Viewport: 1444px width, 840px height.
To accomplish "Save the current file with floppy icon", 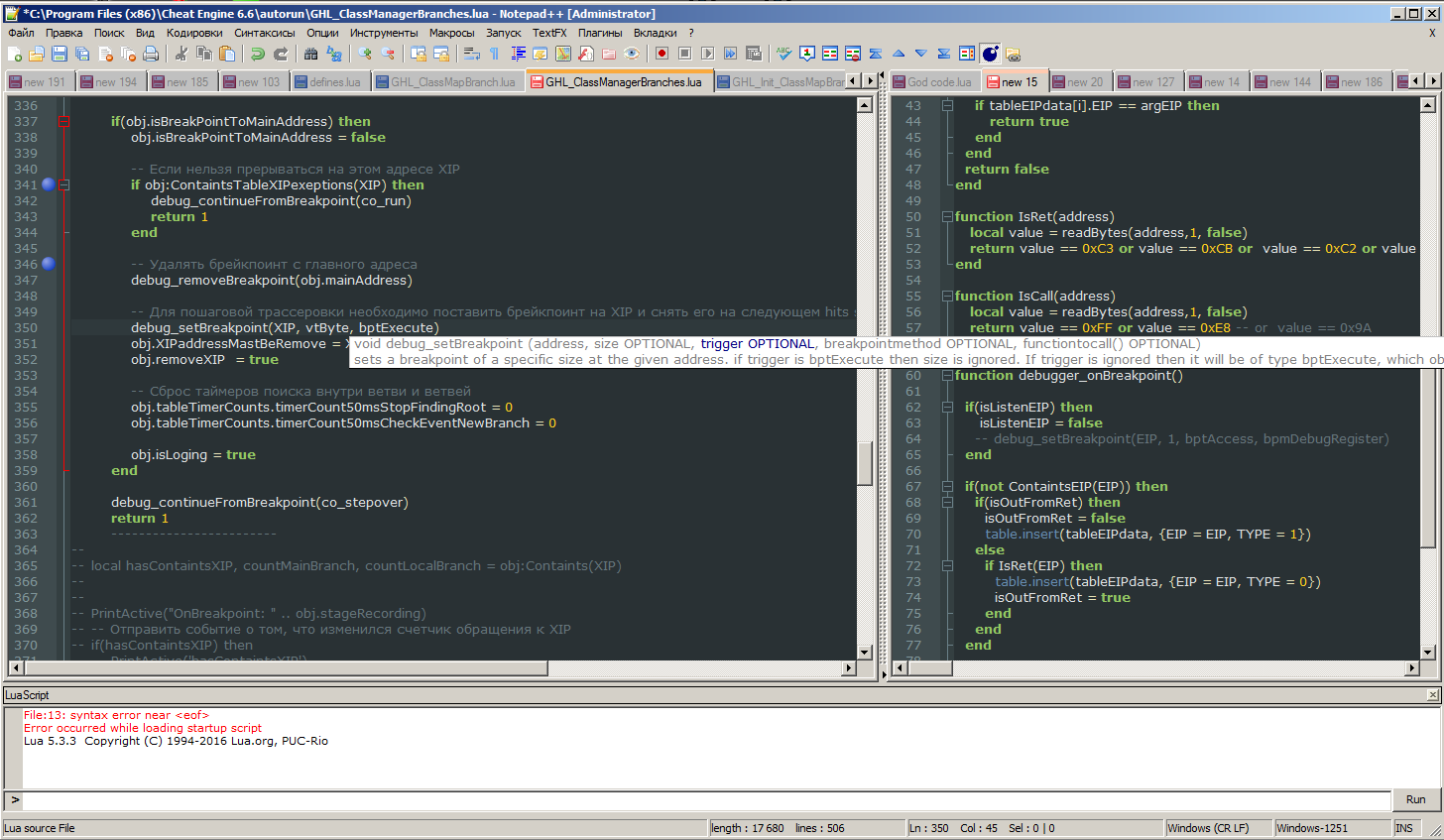I will (60, 54).
